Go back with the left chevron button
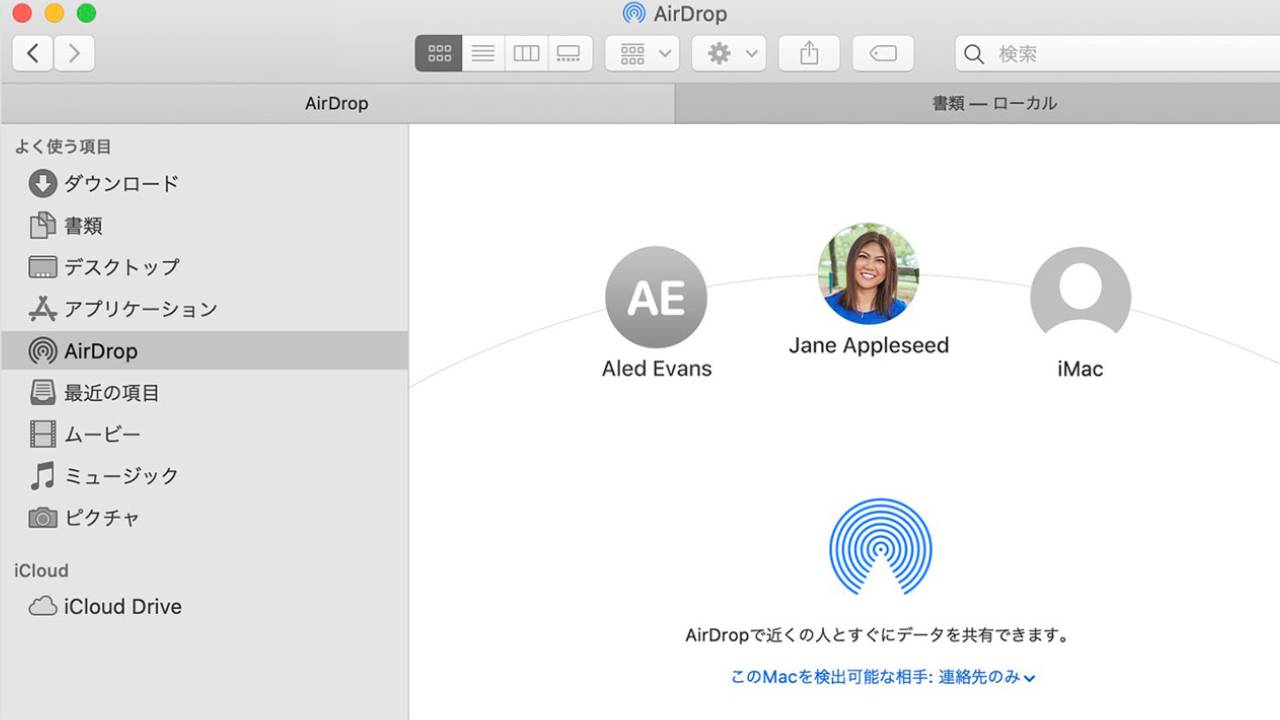Image resolution: width=1280 pixels, height=720 pixels. point(33,53)
